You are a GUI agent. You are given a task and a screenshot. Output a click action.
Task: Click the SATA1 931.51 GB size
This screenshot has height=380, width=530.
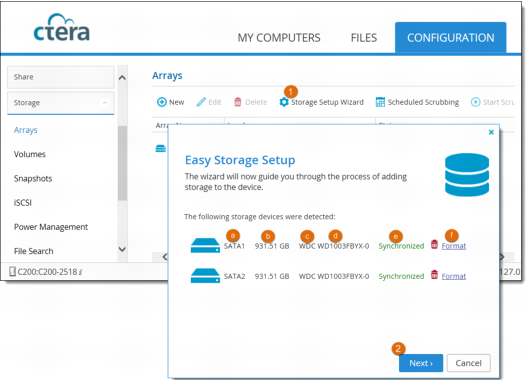pos(272,246)
